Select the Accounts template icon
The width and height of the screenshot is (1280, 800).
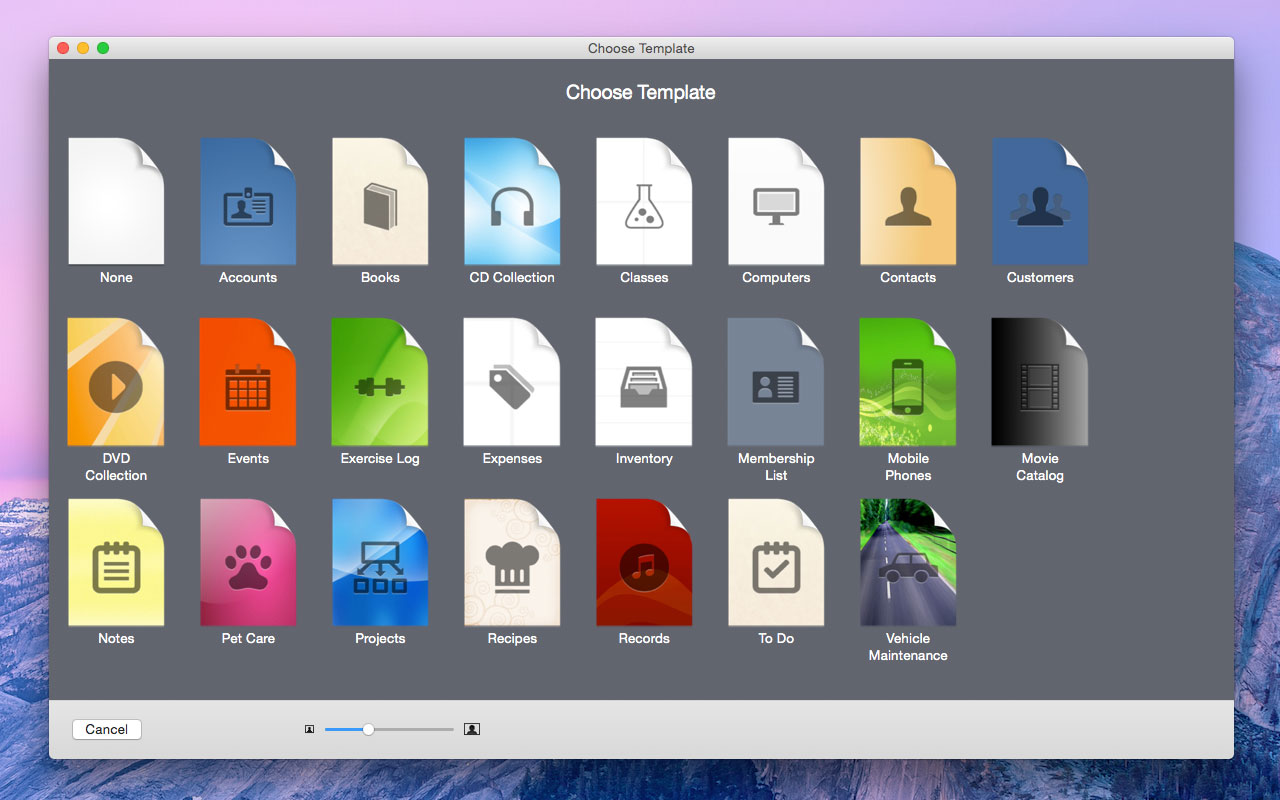(x=248, y=202)
